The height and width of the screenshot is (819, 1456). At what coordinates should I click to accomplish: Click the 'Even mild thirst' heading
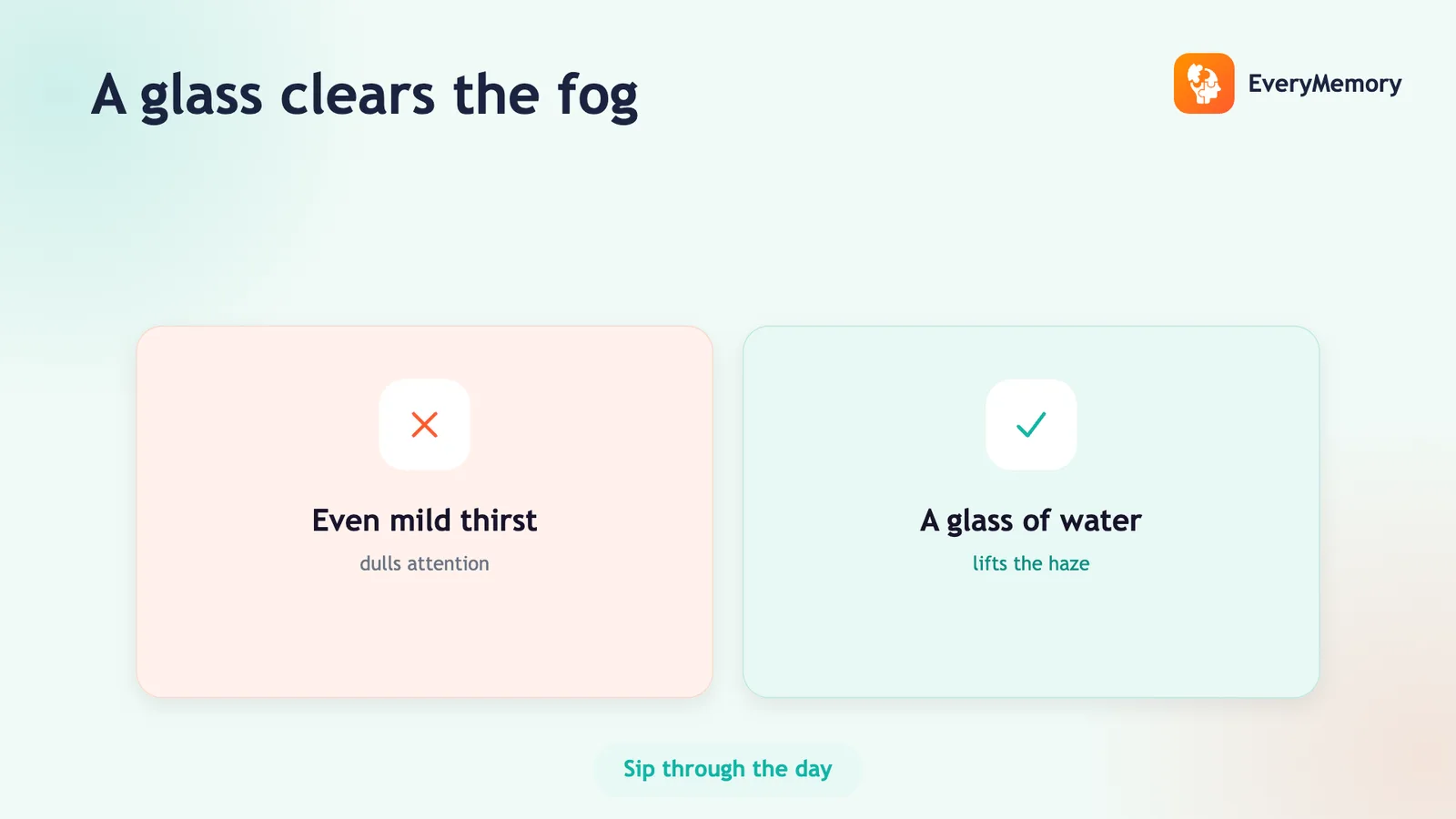(x=424, y=521)
